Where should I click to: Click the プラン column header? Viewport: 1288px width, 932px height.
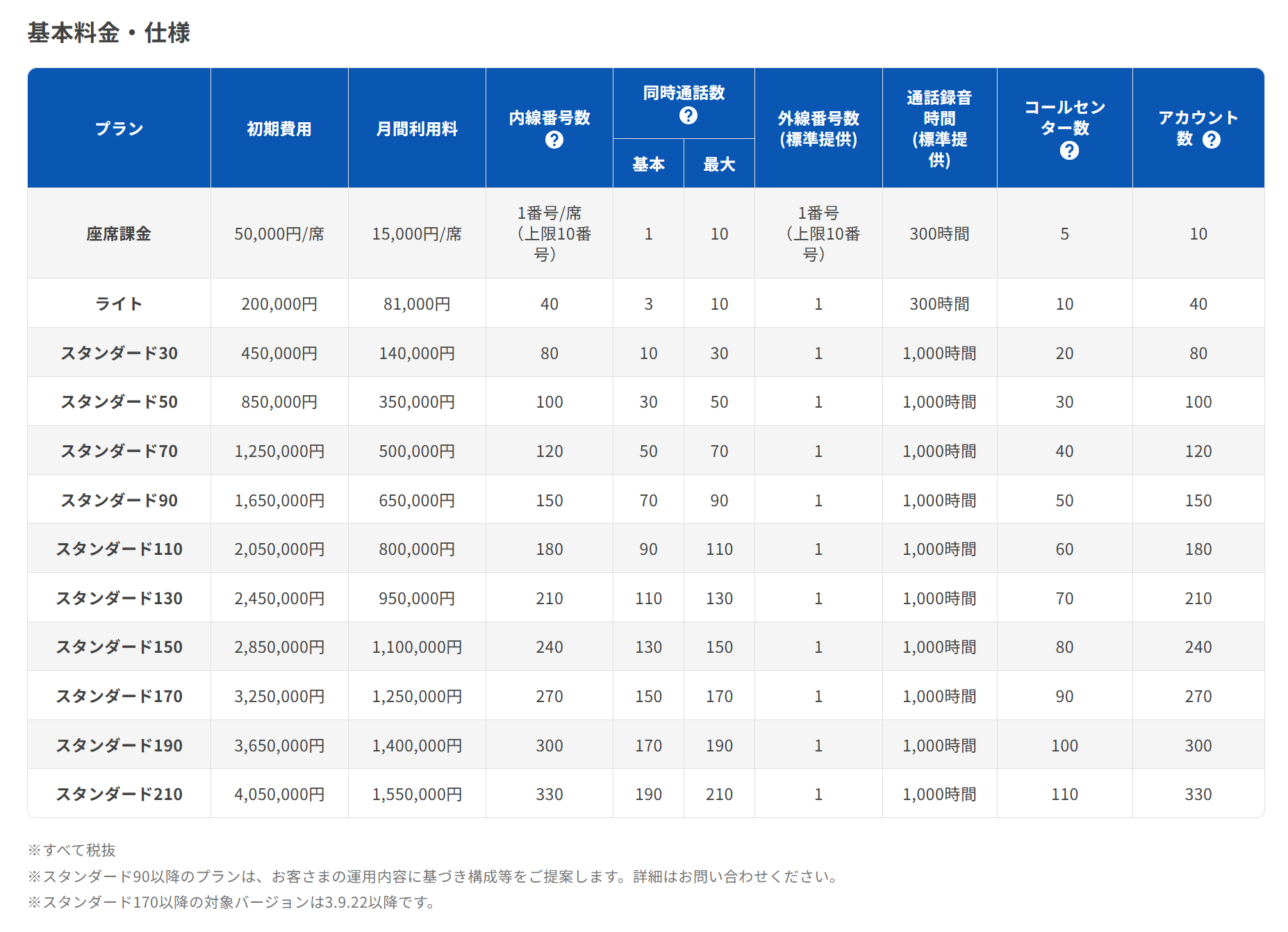tap(119, 128)
